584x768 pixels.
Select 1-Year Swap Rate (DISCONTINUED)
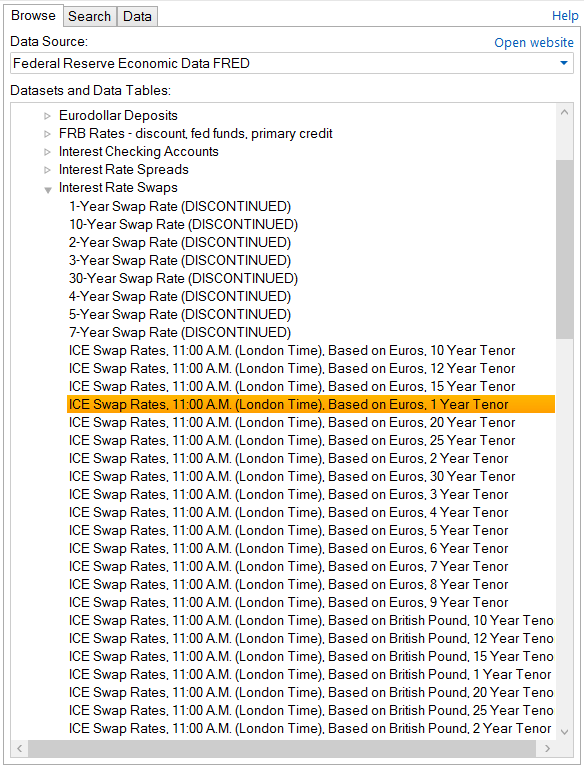[x=180, y=206]
